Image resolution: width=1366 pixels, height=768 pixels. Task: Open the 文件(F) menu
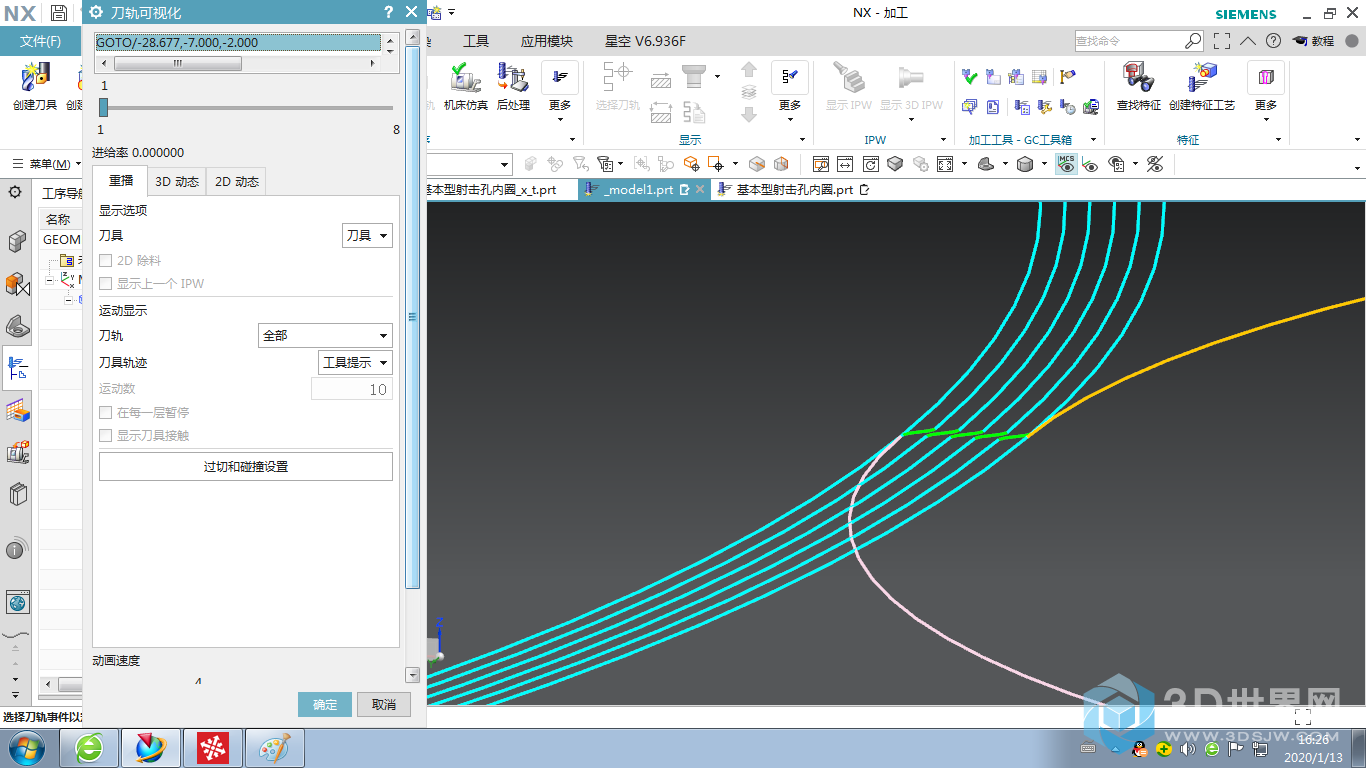pyautogui.click(x=41, y=41)
